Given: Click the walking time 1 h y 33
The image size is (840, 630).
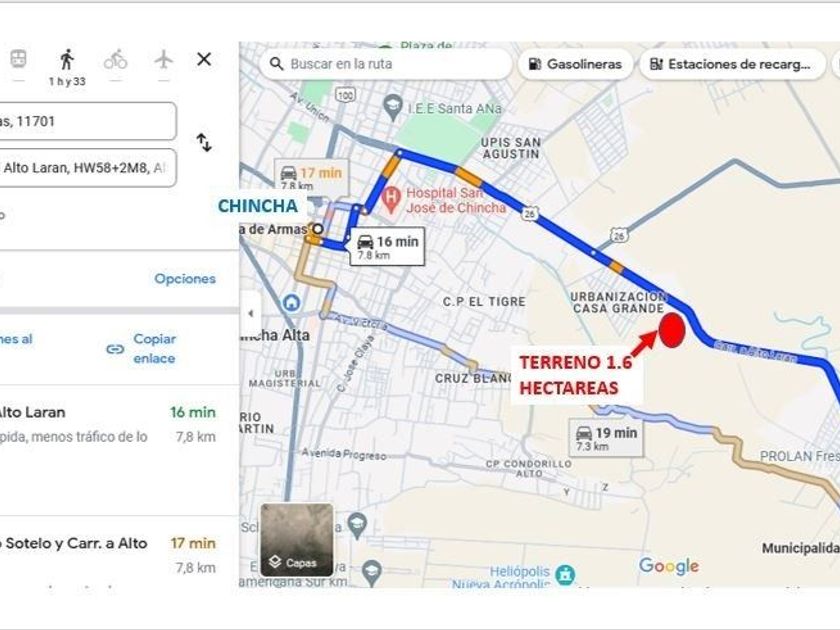Looking at the screenshot, I should coord(67,81).
